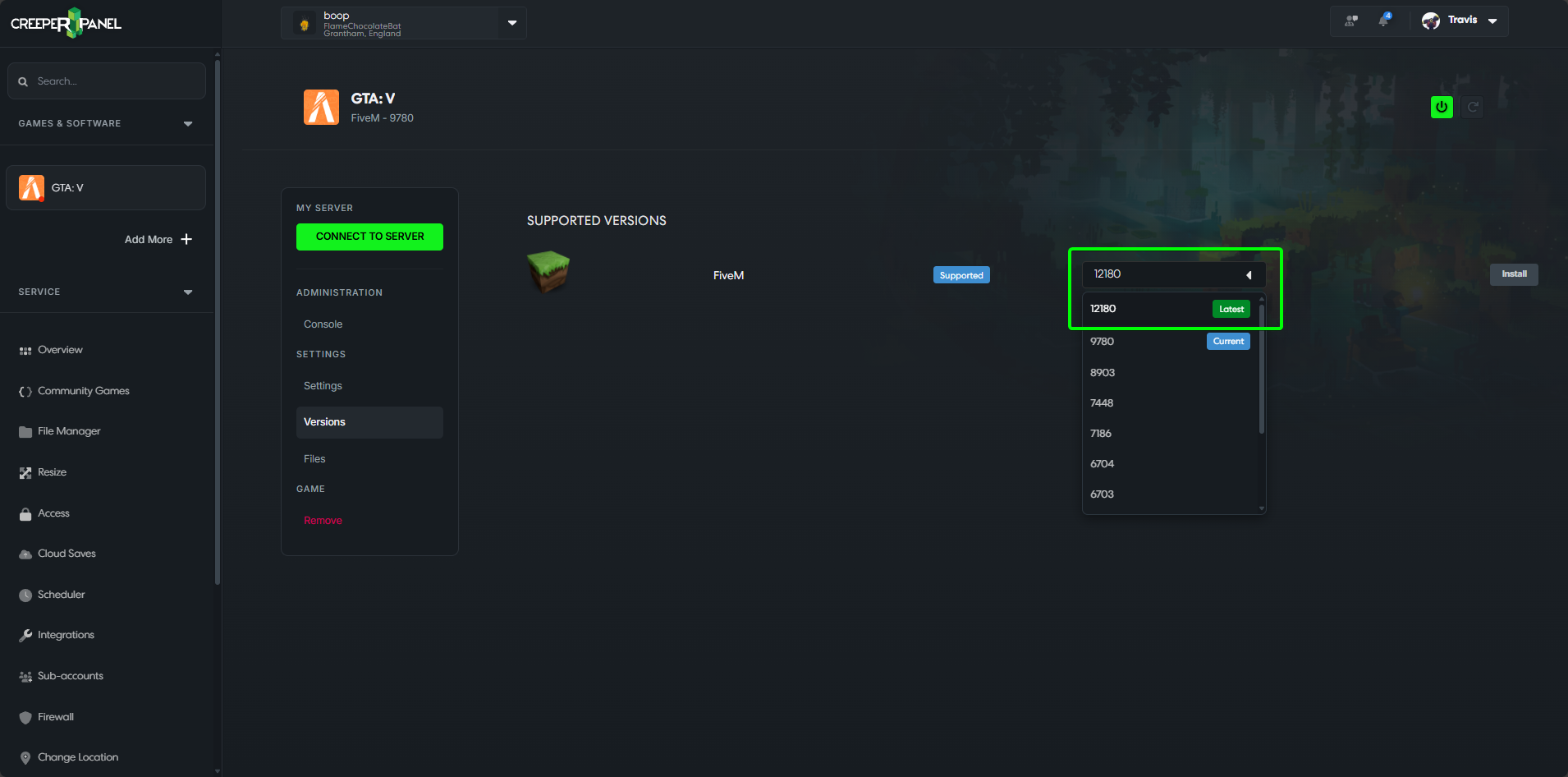Viewport: 1568px width, 777px height.
Task: Choose version 6703 from list
Action: [1171, 494]
